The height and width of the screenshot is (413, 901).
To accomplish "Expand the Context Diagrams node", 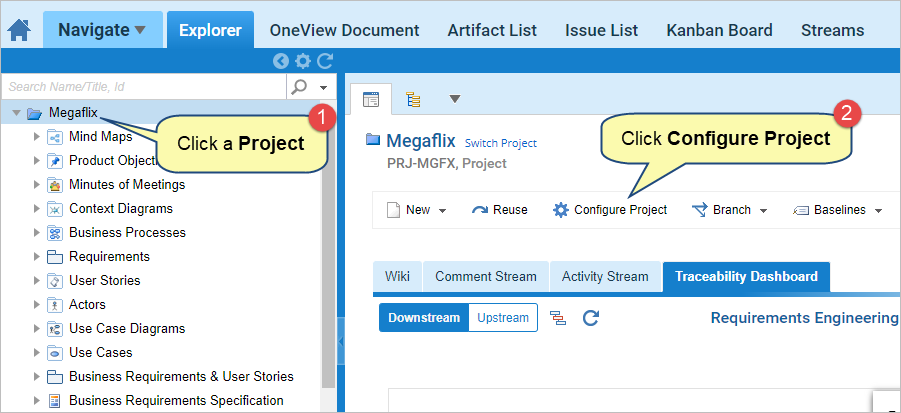I will [37, 209].
